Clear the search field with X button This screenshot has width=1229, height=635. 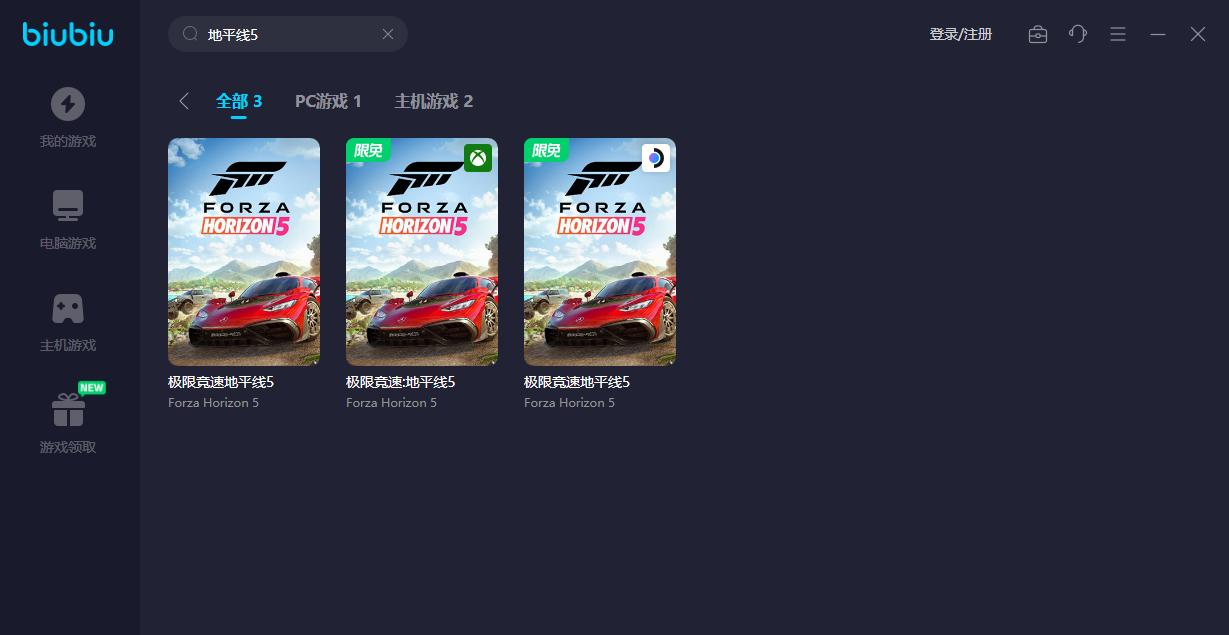(x=388, y=34)
